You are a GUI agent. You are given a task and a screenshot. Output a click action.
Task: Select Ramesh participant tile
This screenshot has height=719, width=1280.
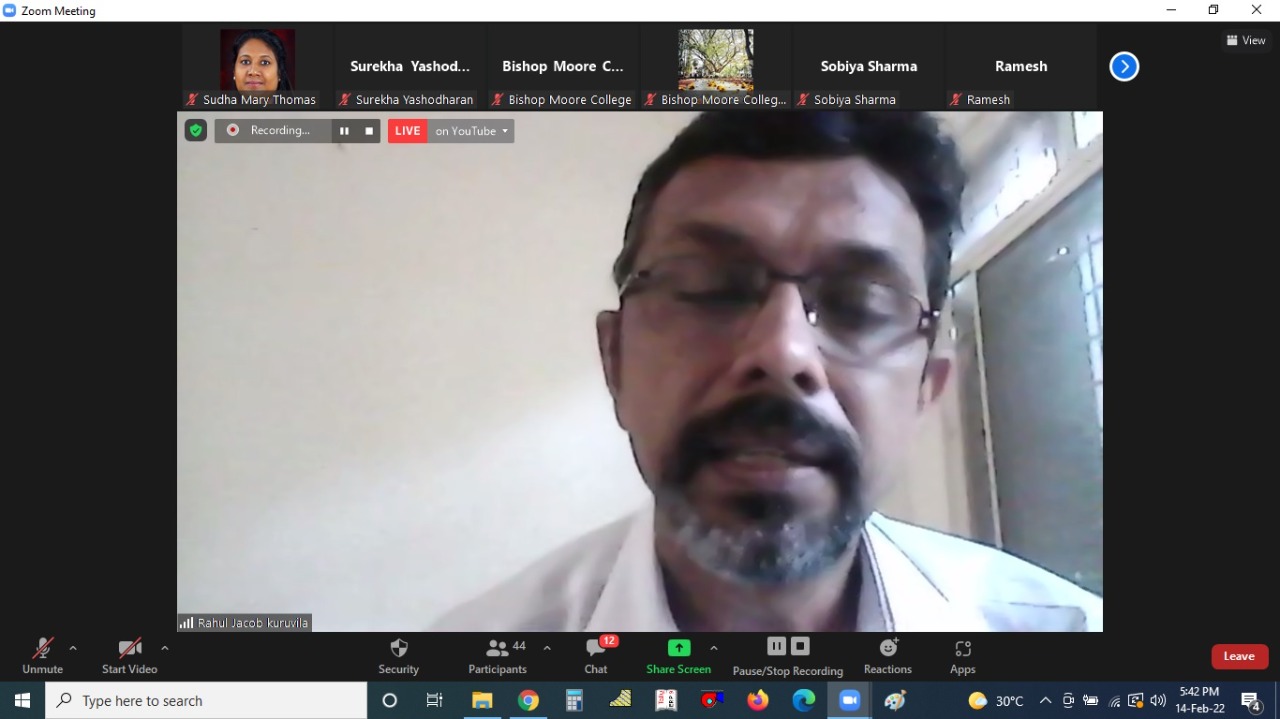click(x=1021, y=67)
